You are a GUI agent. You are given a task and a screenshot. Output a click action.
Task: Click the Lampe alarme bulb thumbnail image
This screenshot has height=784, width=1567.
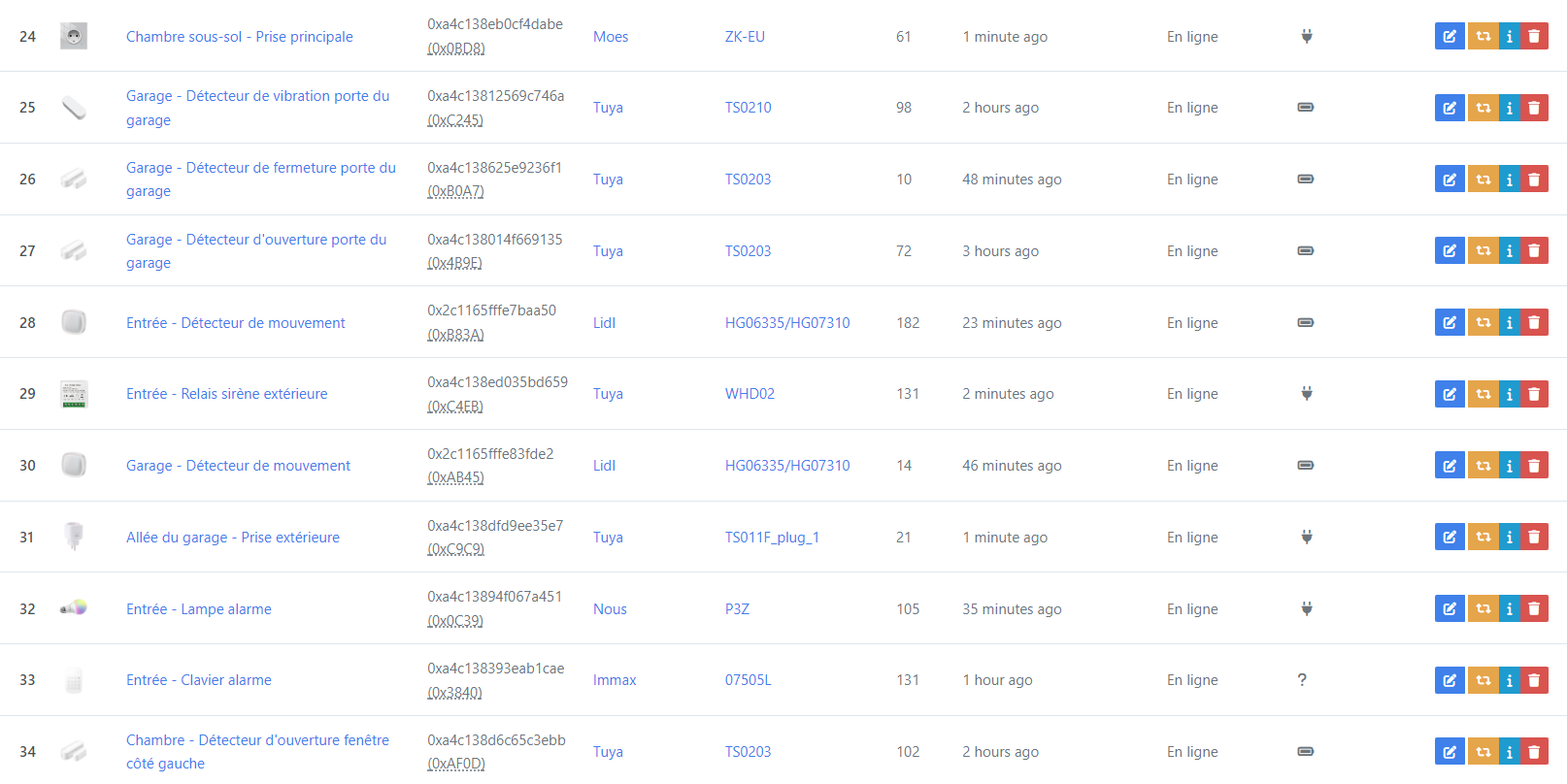tap(74, 608)
